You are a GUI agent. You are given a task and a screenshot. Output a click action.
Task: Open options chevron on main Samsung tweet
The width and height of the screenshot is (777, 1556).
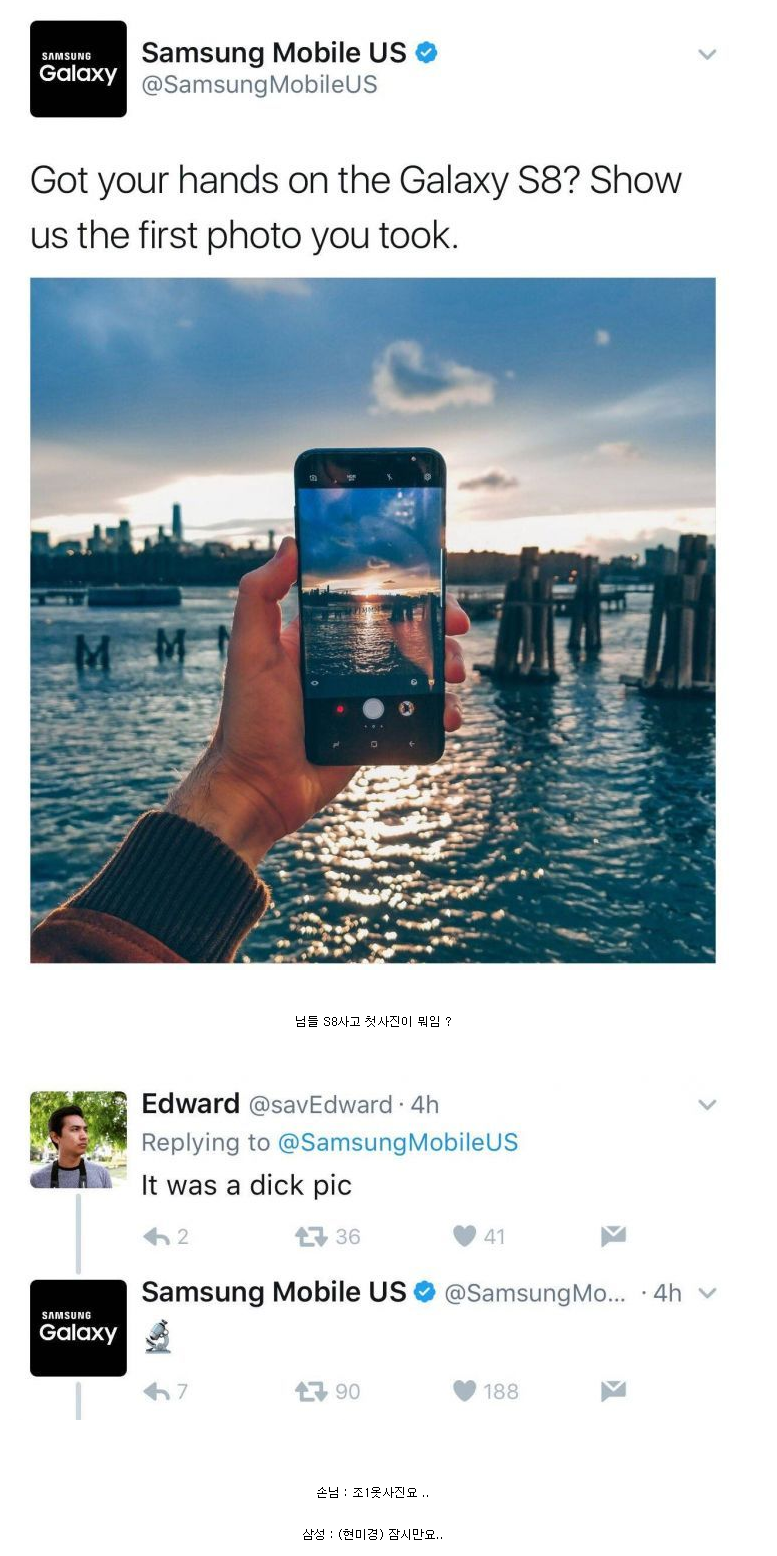[x=707, y=54]
